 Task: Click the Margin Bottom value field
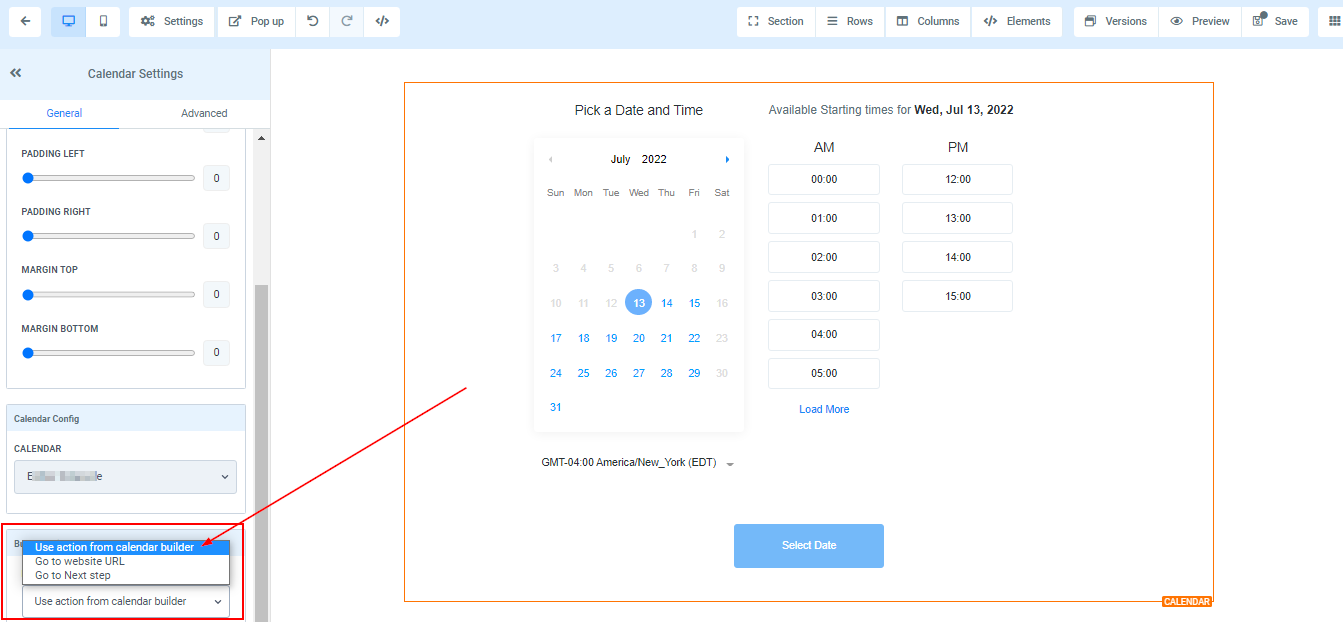(x=216, y=353)
